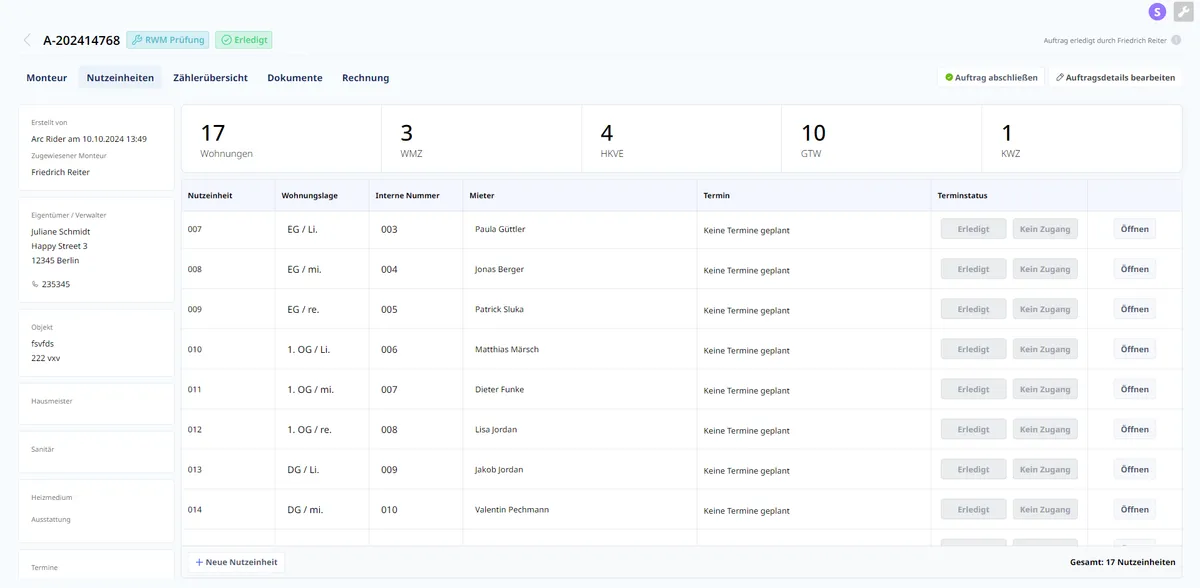
Task: Go to the Rechnung tab
Action: 365,78
